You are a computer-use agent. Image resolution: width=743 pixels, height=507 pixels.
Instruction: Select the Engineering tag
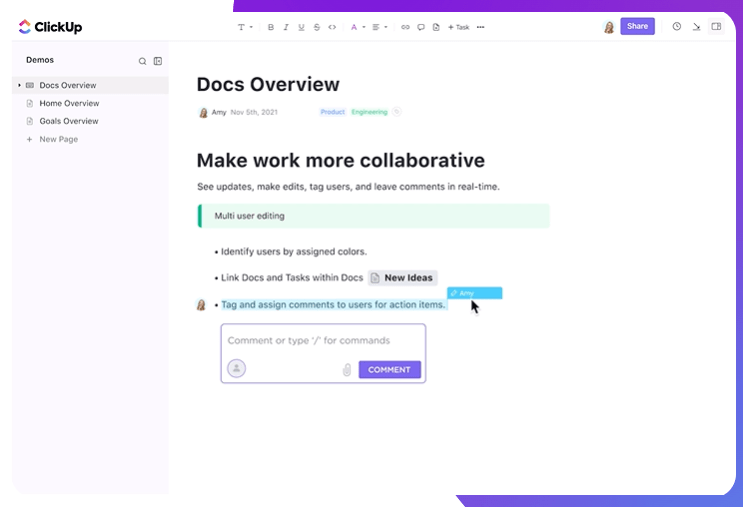[x=369, y=112]
